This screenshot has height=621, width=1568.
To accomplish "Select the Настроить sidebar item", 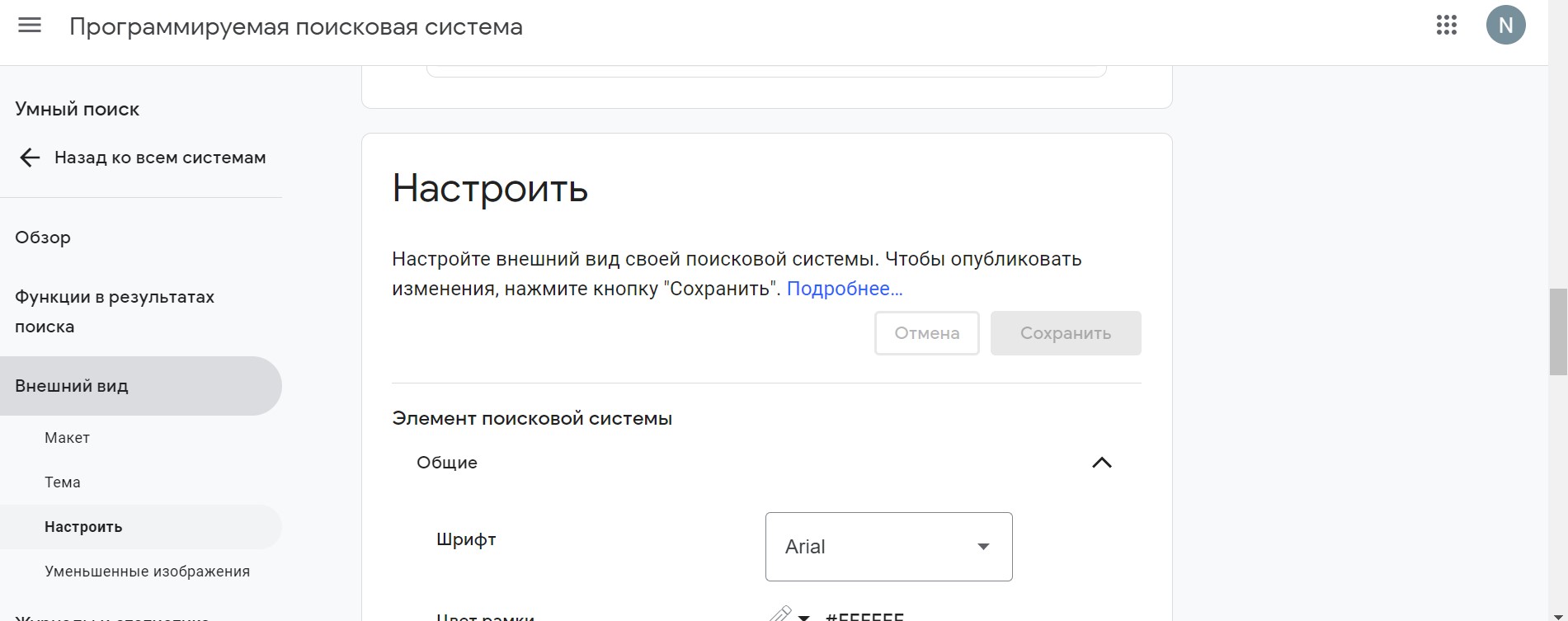I will click(83, 527).
